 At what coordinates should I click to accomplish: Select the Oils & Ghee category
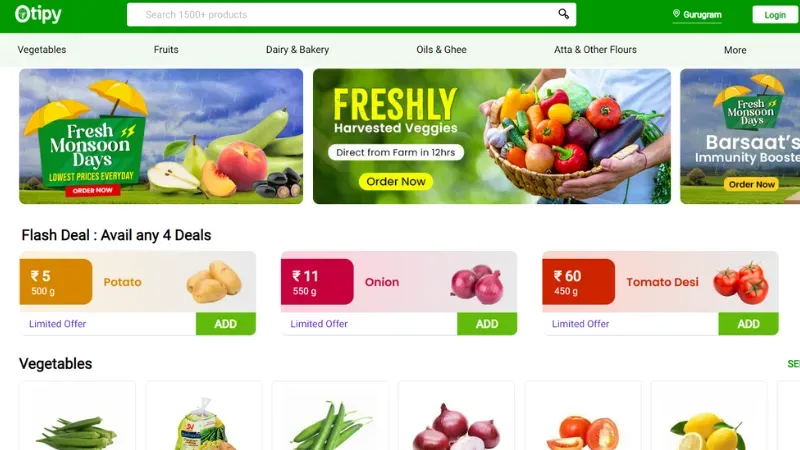point(441,49)
